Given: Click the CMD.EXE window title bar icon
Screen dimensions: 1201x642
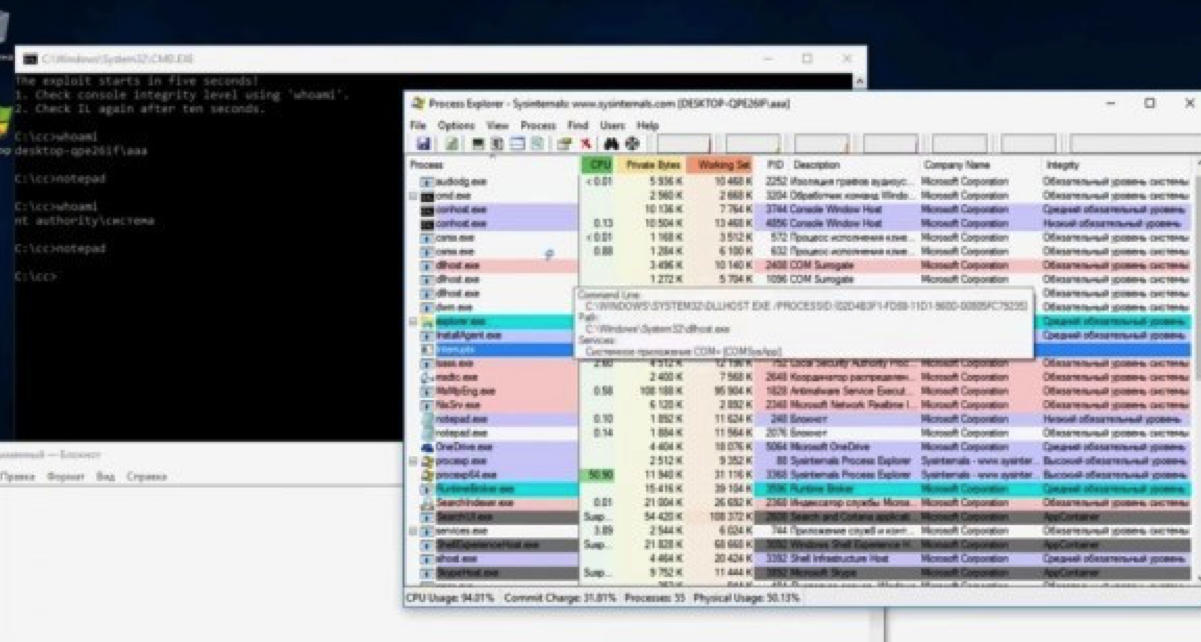Looking at the screenshot, I should pos(31,59).
